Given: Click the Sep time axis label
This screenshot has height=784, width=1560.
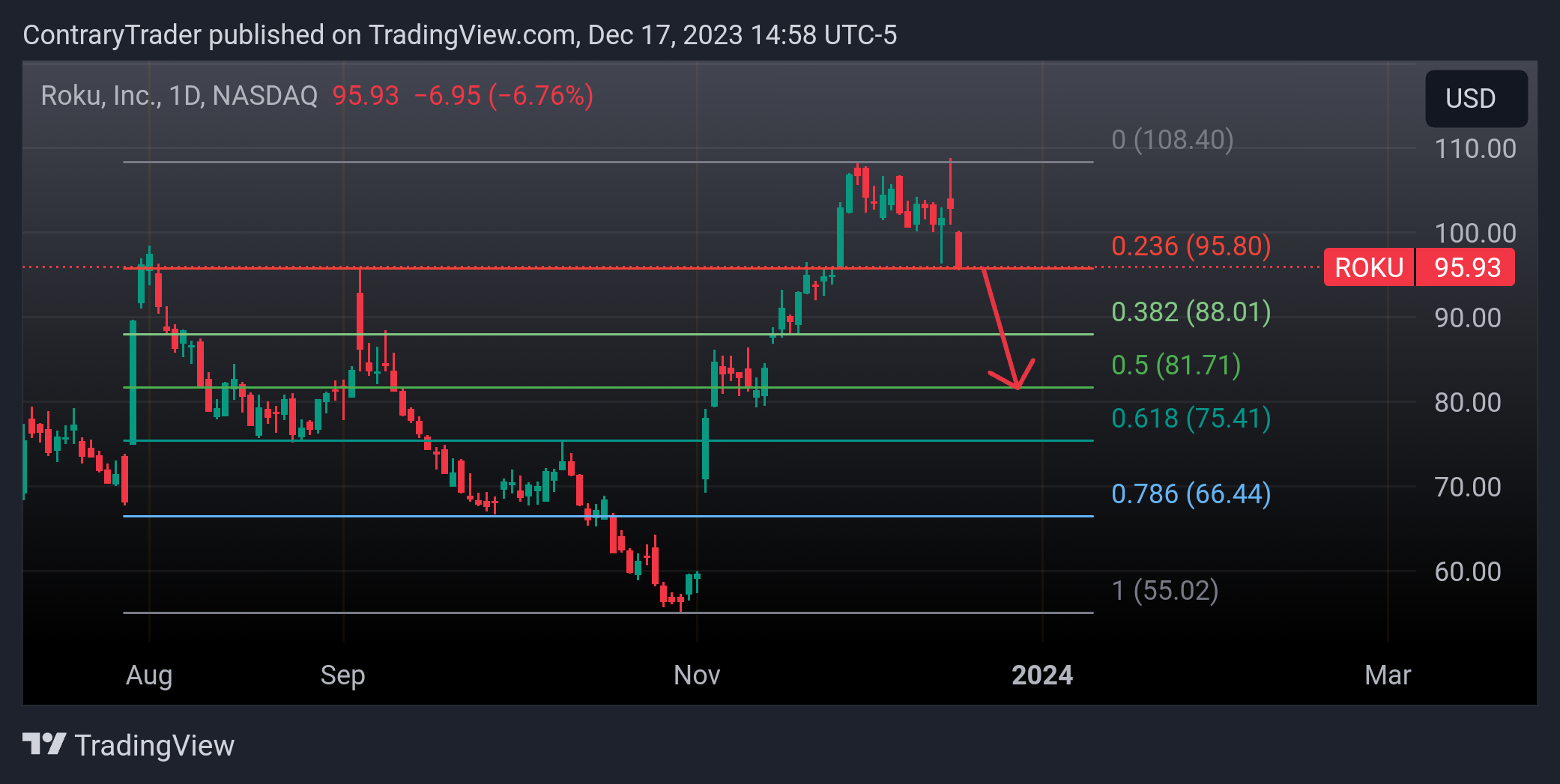Looking at the screenshot, I should [x=342, y=675].
